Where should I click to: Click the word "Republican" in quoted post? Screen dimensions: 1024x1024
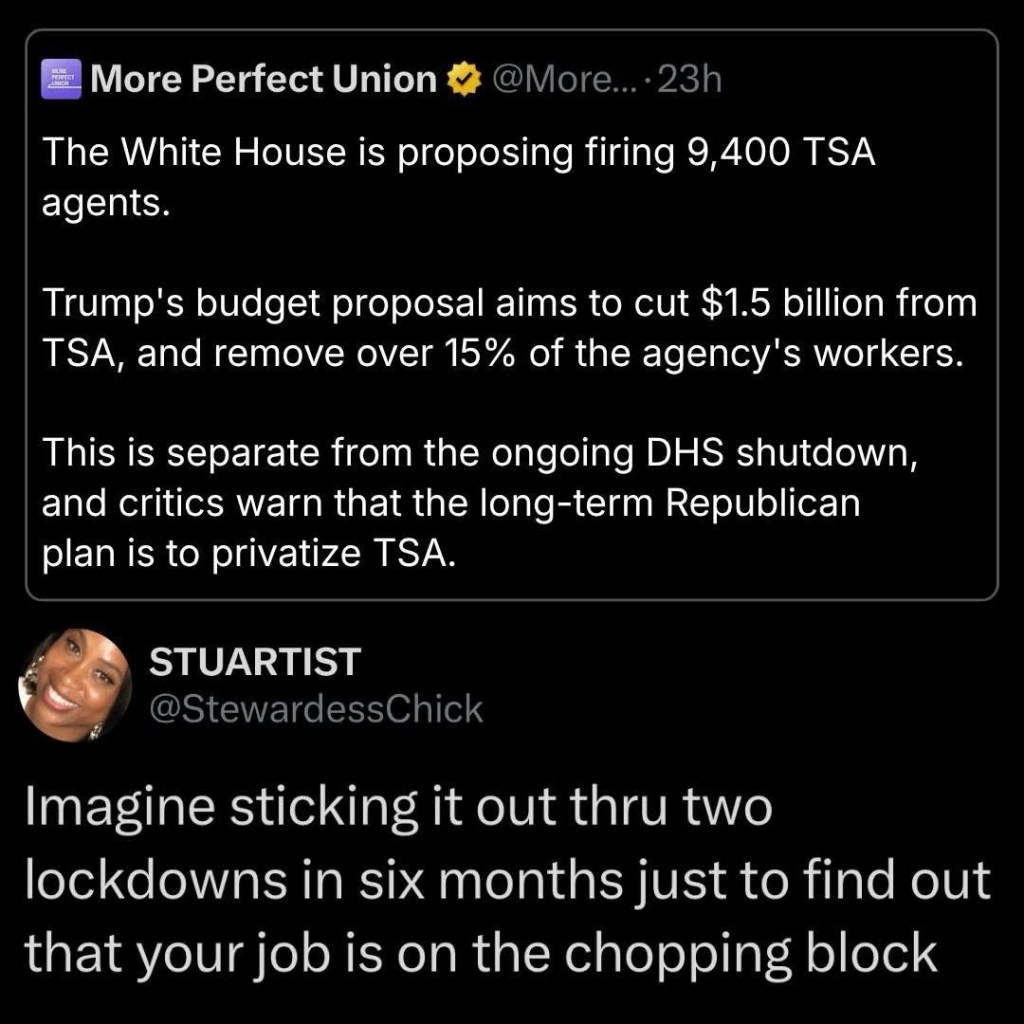click(762, 502)
